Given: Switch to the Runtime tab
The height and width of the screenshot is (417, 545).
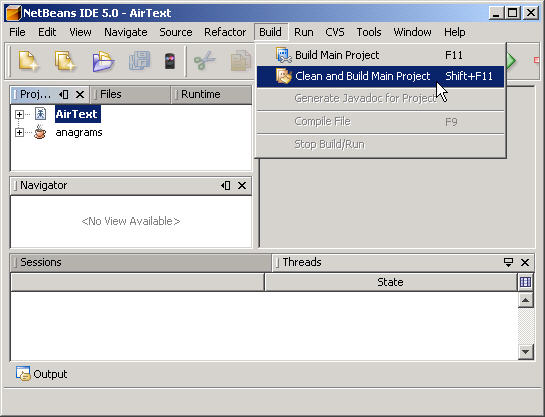Looking at the screenshot, I should click(211, 94).
